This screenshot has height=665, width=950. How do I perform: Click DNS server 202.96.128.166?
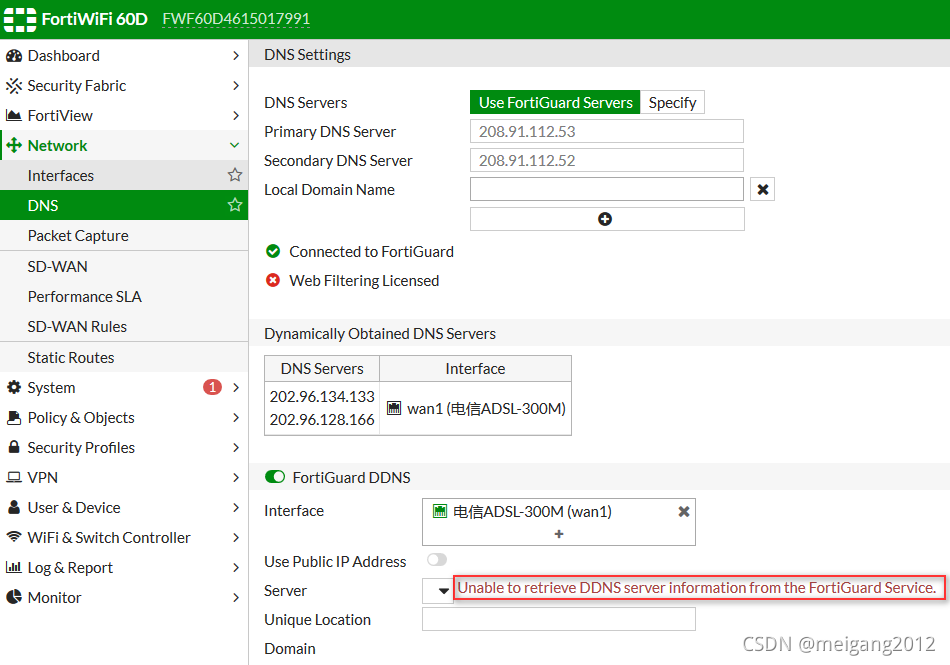(322, 419)
